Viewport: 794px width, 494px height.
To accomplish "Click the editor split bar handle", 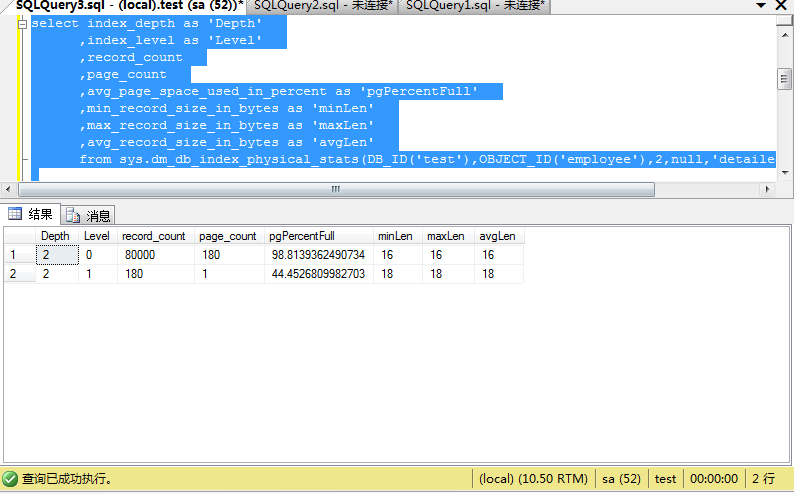I will click(x=784, y=21).
